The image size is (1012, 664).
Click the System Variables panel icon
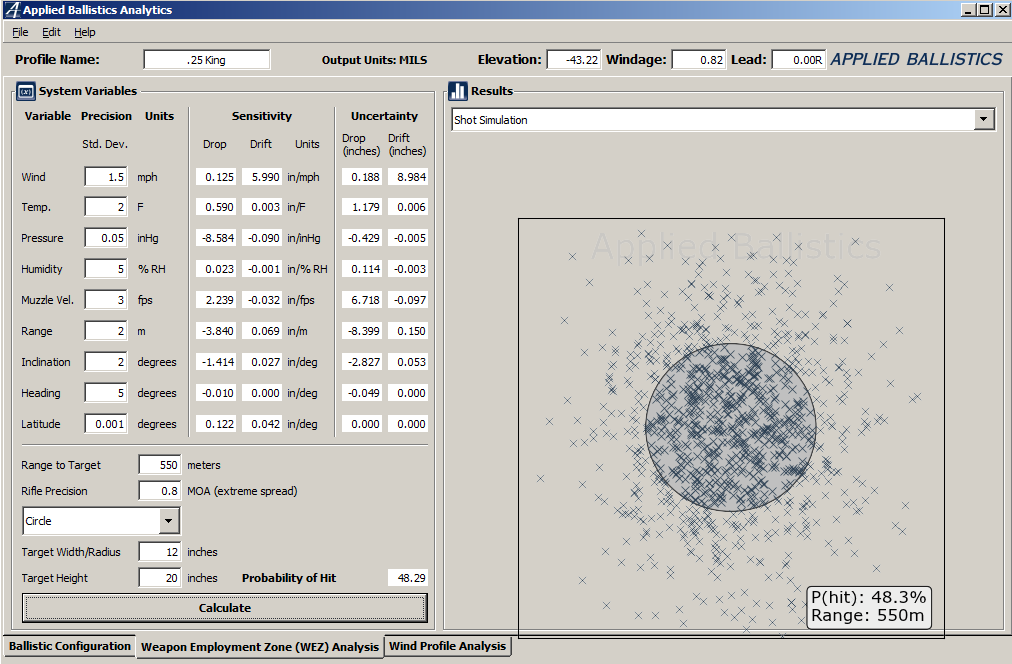(26, 92)
